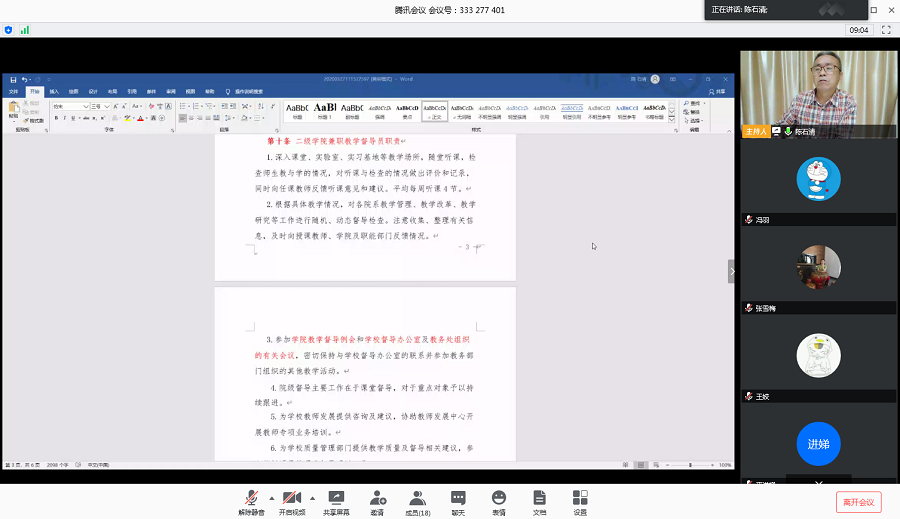This screenshot has height=519, width=900.
Task: Open the 共享屏幕 screen share icon
Action: click(x=336, y=497)
